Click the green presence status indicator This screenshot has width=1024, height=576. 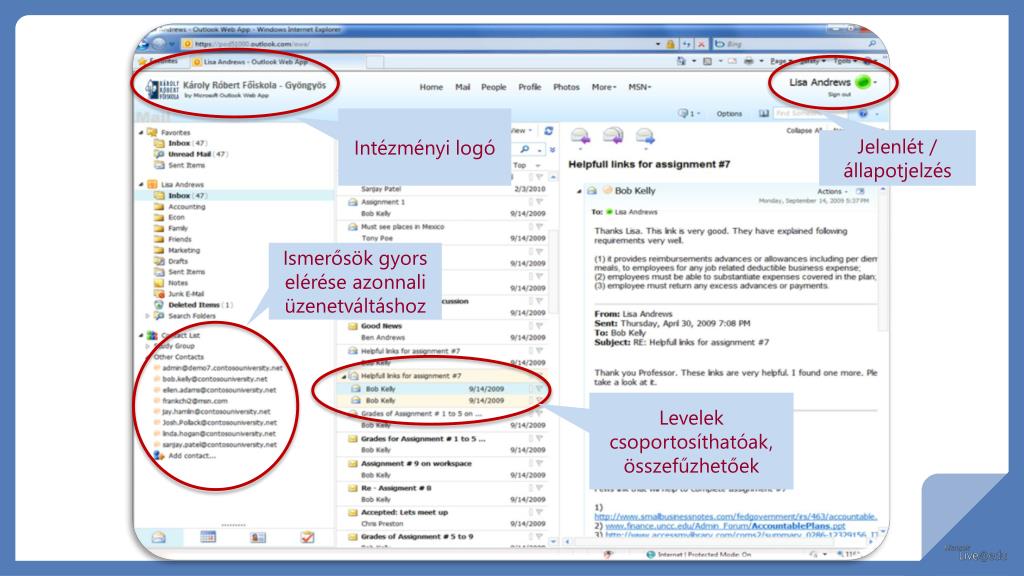(x=863, y=82)
